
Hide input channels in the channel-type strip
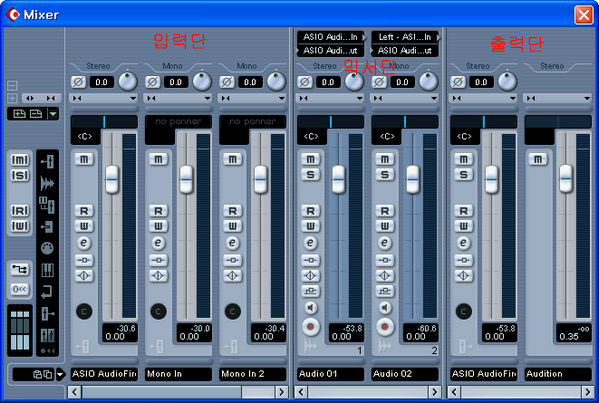[x=47, y=161]
